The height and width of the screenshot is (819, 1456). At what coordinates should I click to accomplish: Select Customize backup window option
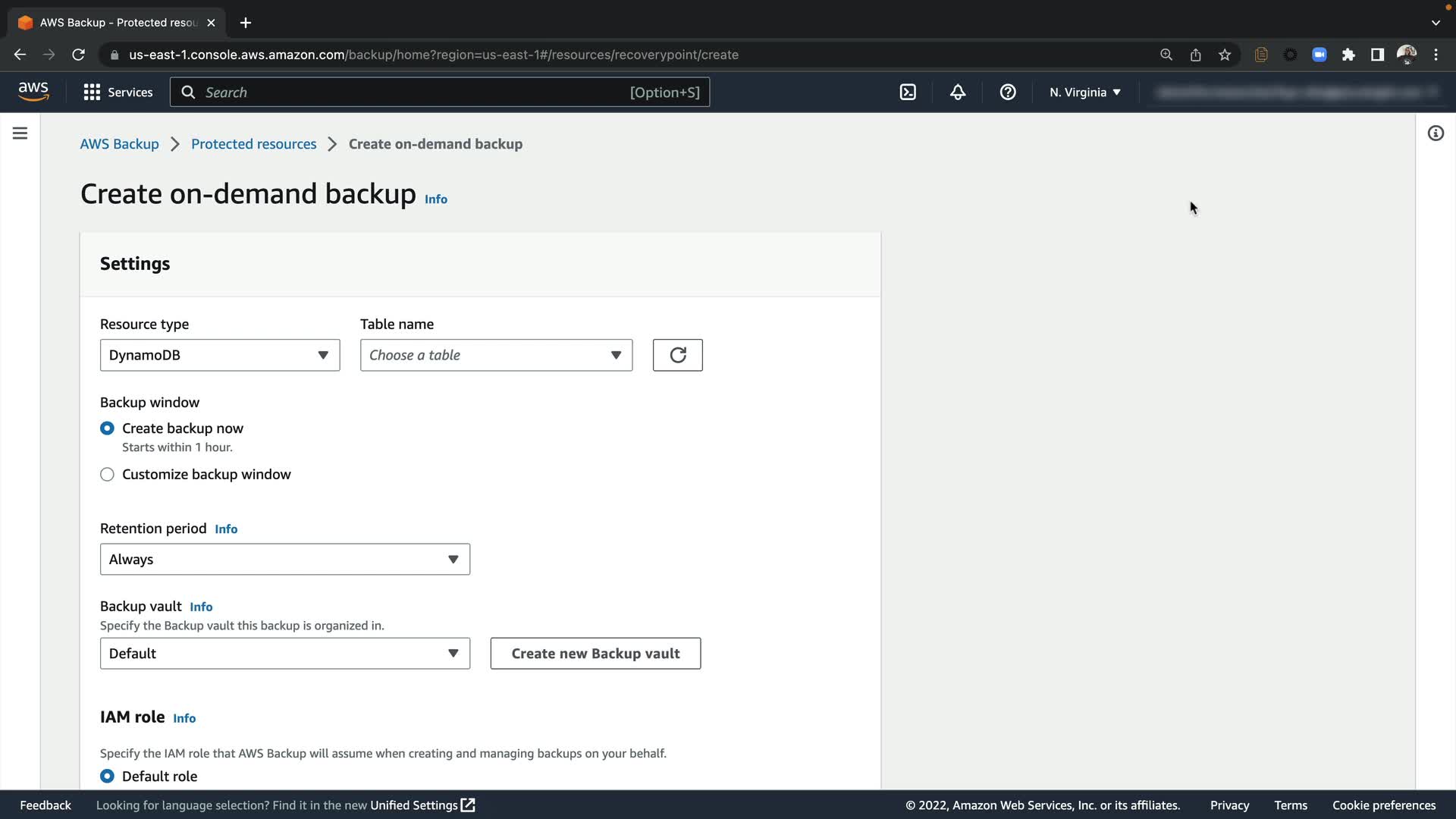click(108, 475)
